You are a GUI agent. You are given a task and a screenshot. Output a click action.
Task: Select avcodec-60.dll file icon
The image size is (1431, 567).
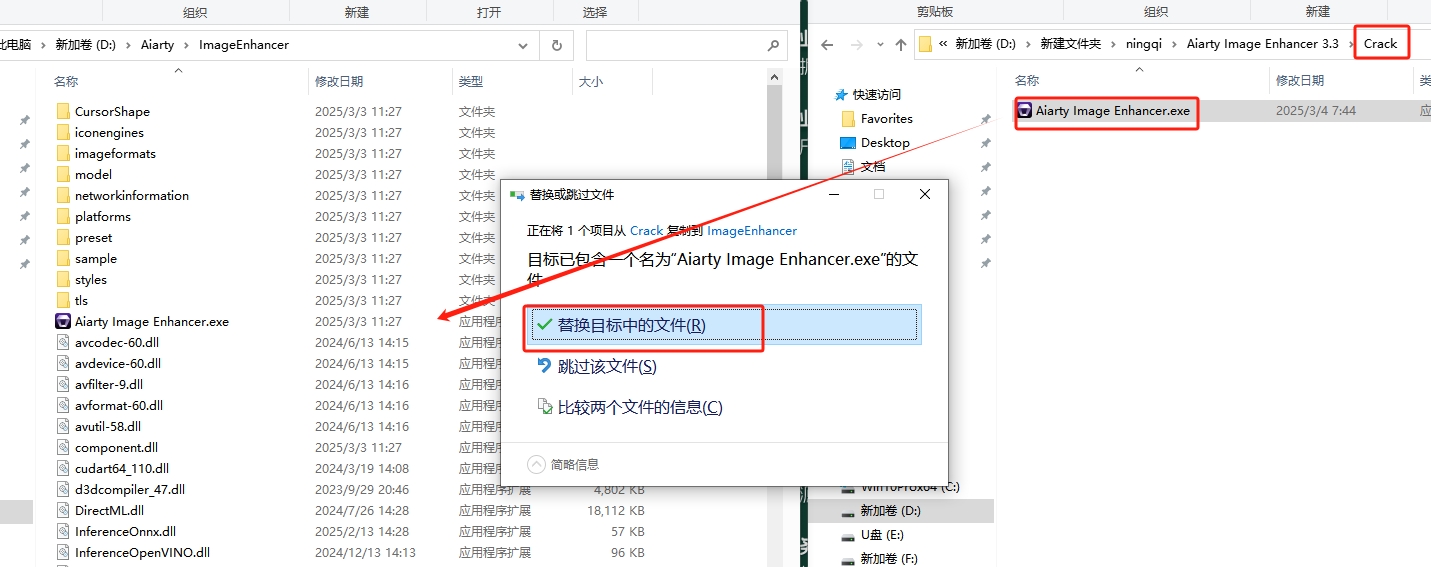63,342
